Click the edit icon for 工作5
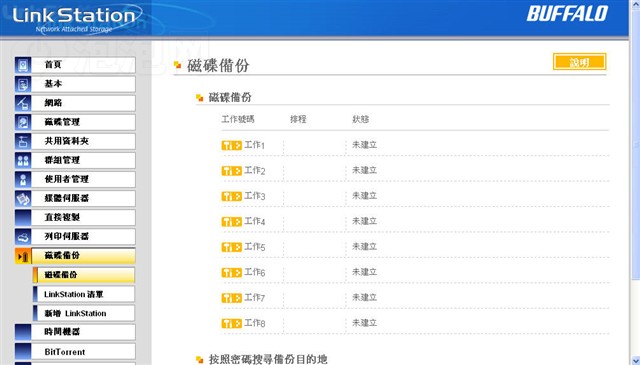640x365 pixels. [231, 247]
